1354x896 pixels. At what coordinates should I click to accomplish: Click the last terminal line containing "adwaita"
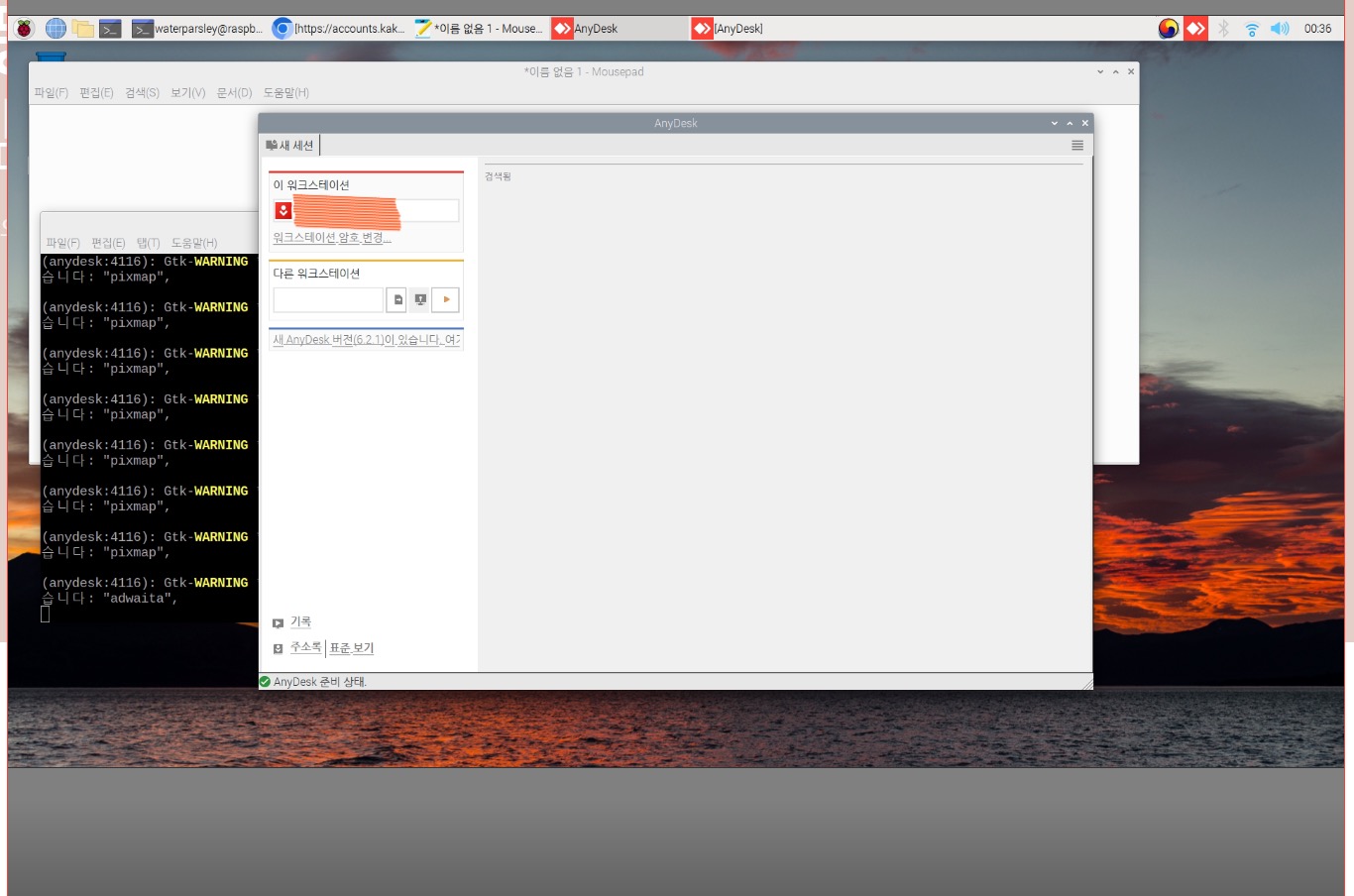point(109,599)
